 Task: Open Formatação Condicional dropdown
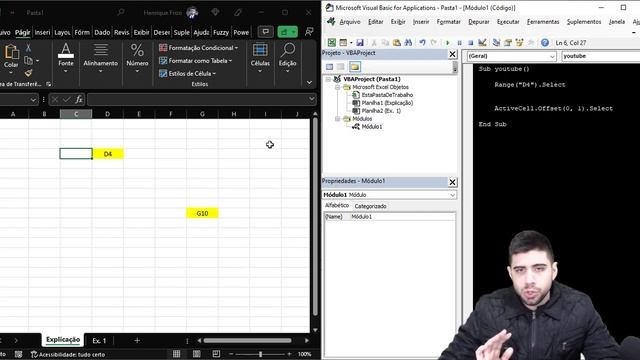click(198, 48)
